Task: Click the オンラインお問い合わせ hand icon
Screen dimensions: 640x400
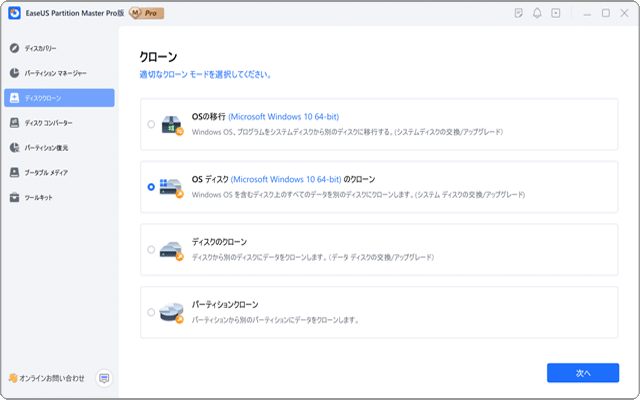Action: (13, 378)
